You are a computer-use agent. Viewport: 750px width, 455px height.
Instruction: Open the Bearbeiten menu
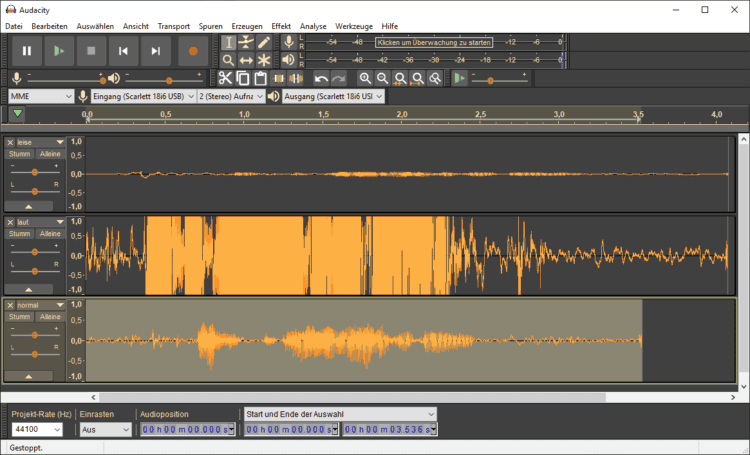coord(49,26)
